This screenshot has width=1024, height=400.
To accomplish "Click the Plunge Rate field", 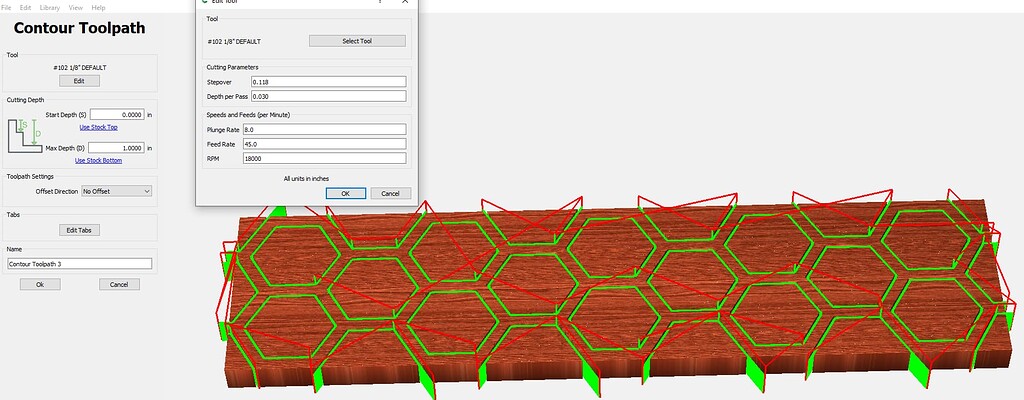I will (325, 129).
